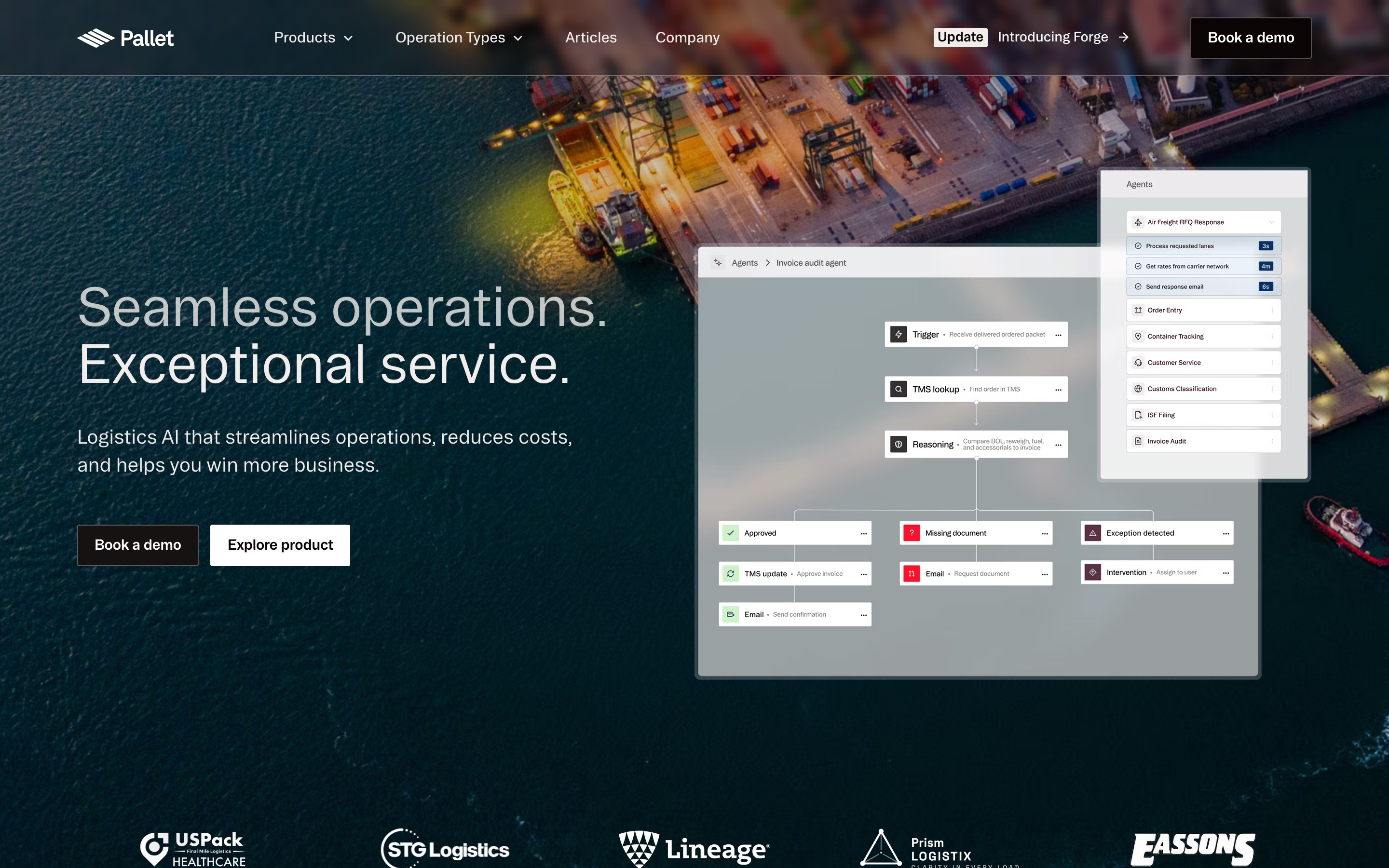Click the Air Freight airplane icon
Image resolution: width=1389 pixels, height=868 pixels.
tap(1138, 222)
